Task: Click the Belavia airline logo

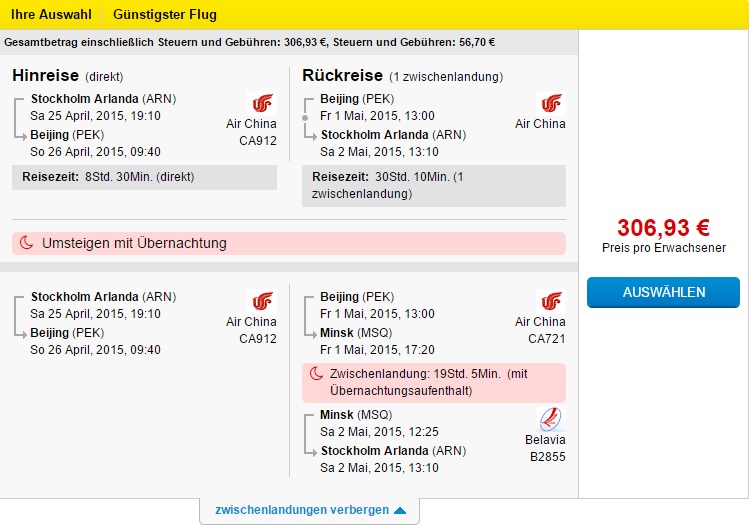Action: (551, 419)
